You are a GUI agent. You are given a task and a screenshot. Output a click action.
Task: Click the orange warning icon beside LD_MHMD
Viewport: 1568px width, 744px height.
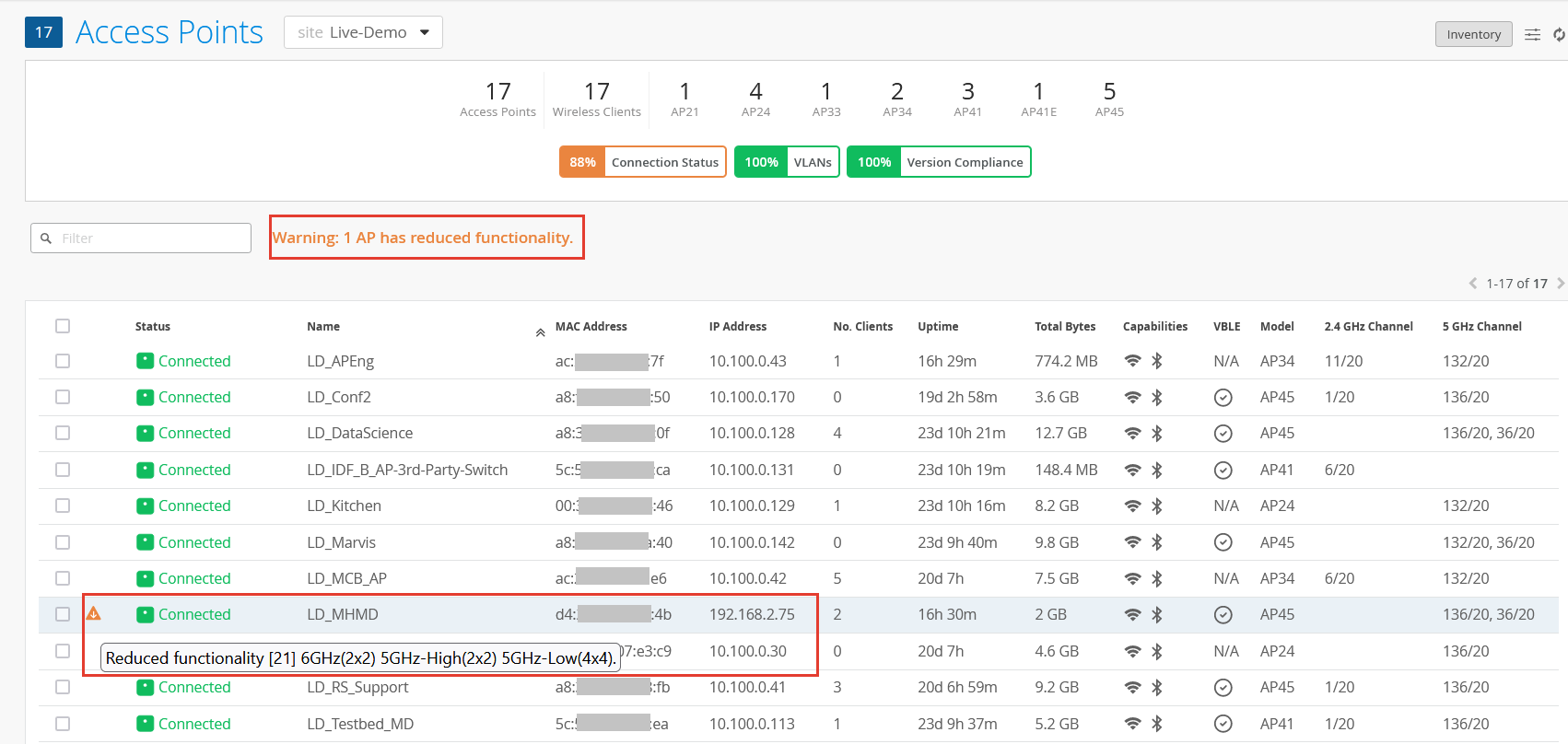click(94, 613)
